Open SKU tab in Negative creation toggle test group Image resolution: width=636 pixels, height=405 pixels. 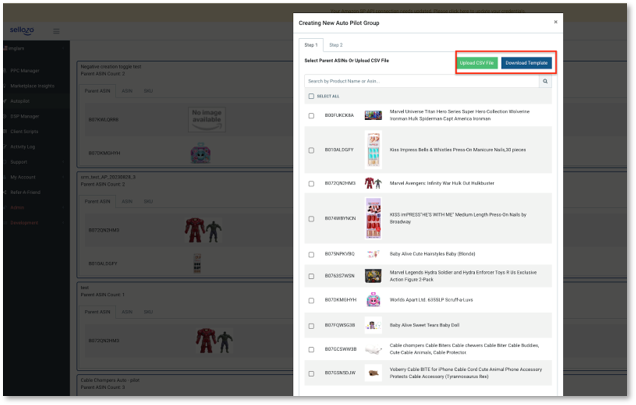(148, 91)
